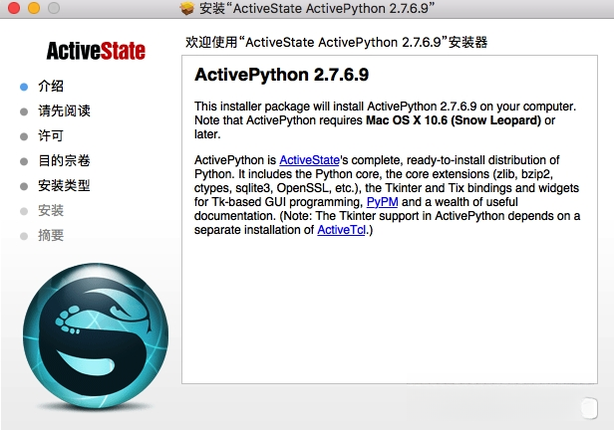The height and width of the screenshot is (430, 614).
Task: Select the greyed 安装 step
Action: pyautogui.click(x=51, y=210)
